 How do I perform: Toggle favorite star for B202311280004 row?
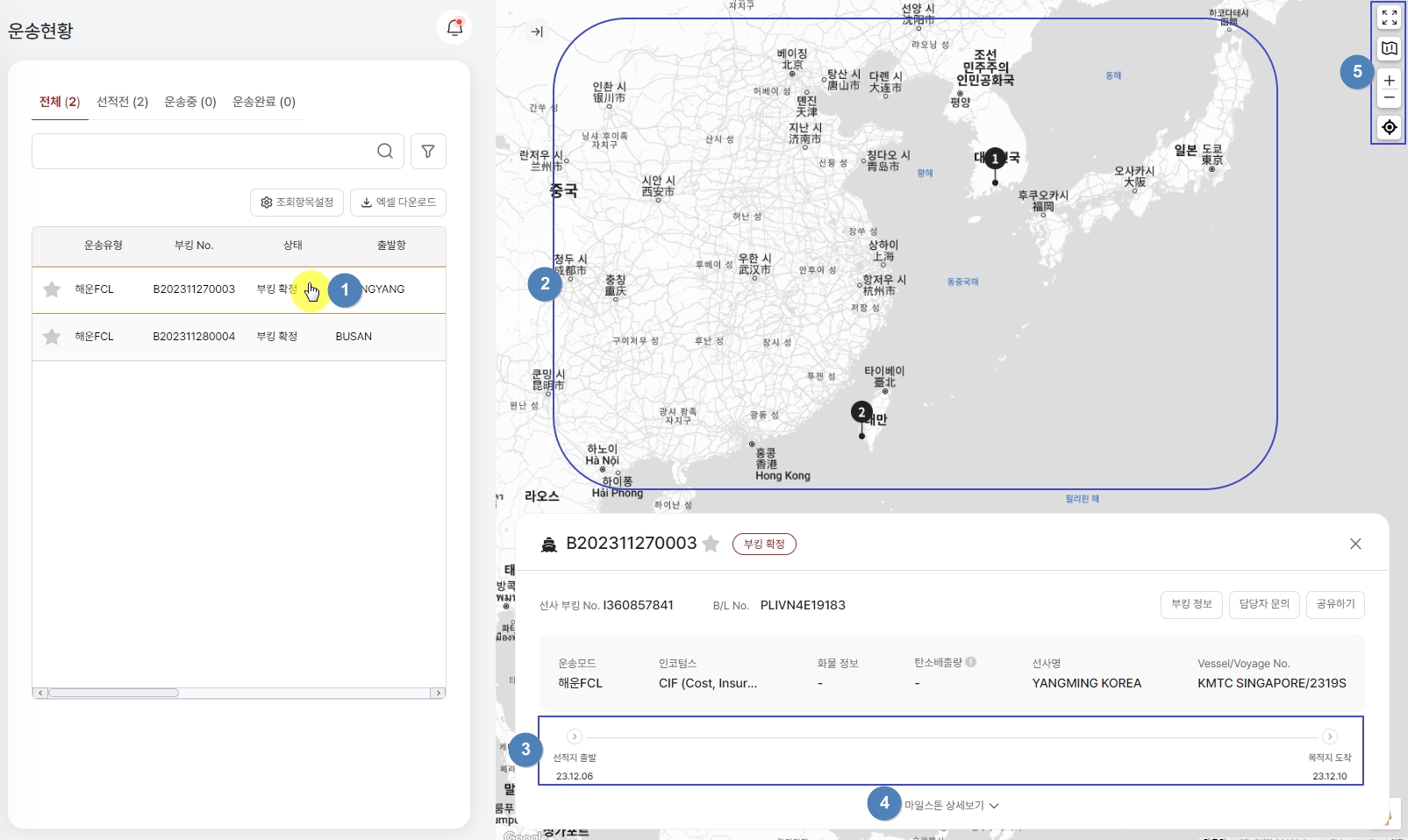coord(52,337)
